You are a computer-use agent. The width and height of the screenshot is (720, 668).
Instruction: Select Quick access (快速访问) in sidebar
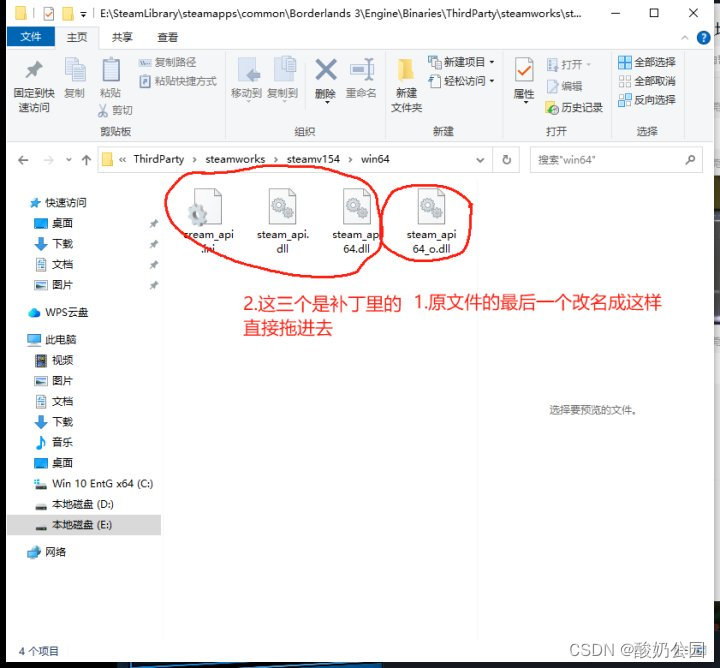[x=58, y=202]
